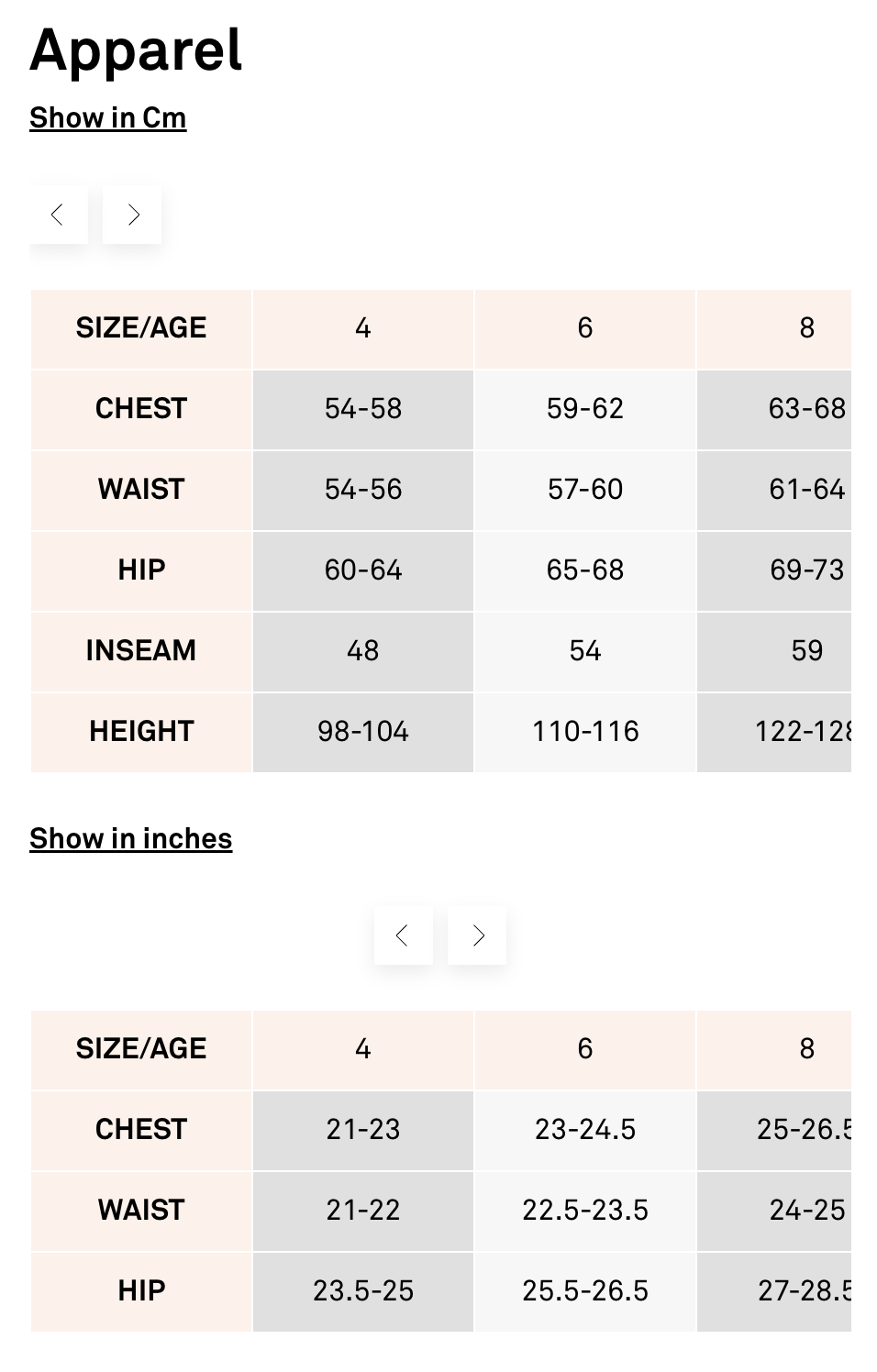Viewport: 877px width, 1372px height.
Task: Select the 22.5-23.5 waist cell
Action: (x=585, y=1211)
